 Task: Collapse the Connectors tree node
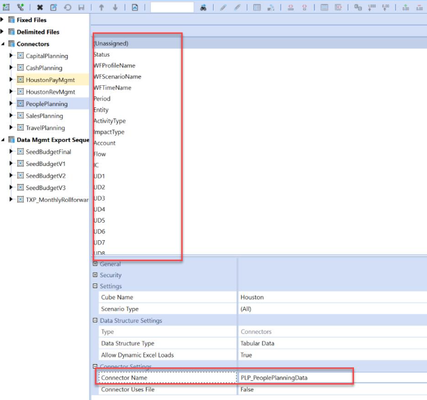(x=3, y=44)
